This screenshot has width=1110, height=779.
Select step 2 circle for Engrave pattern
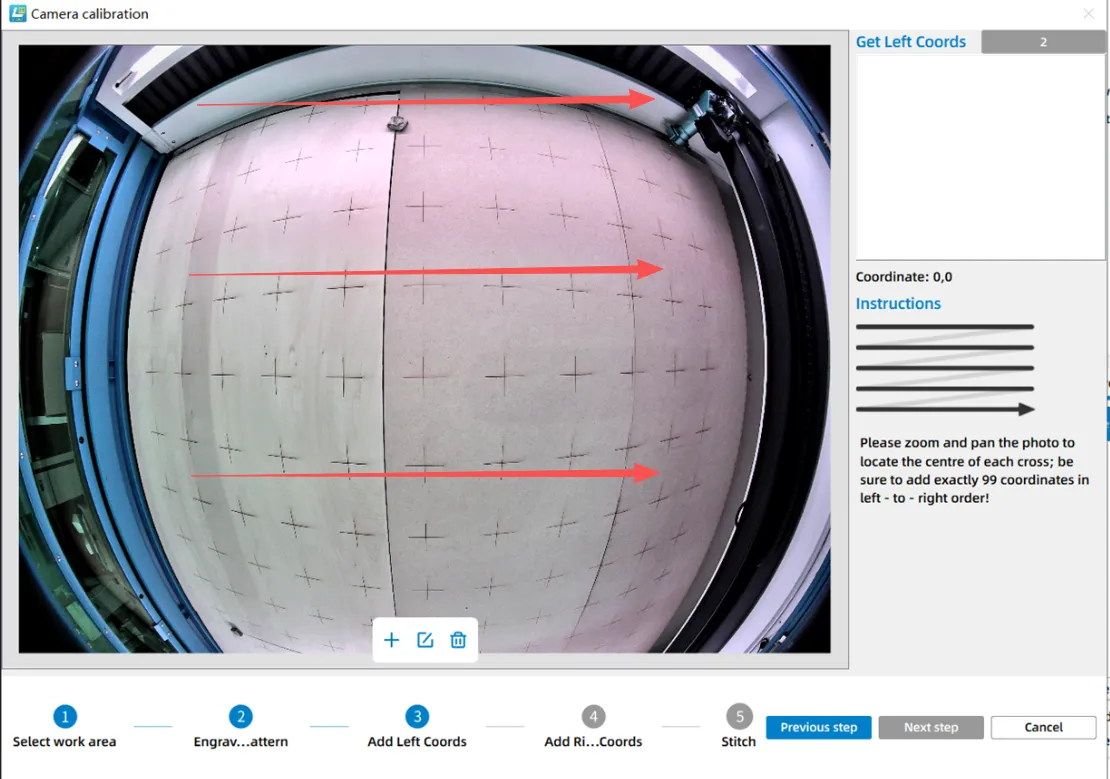[x=240, y=716]
